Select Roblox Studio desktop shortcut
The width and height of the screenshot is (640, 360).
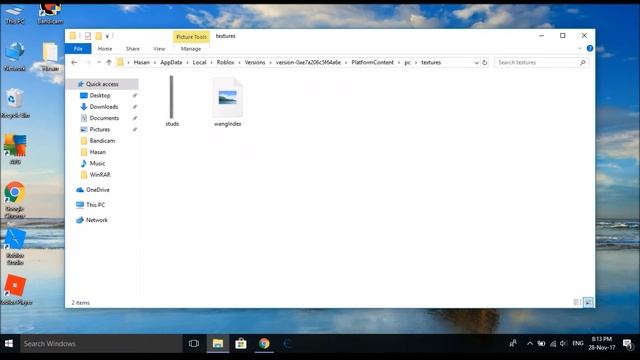[15, 247]
